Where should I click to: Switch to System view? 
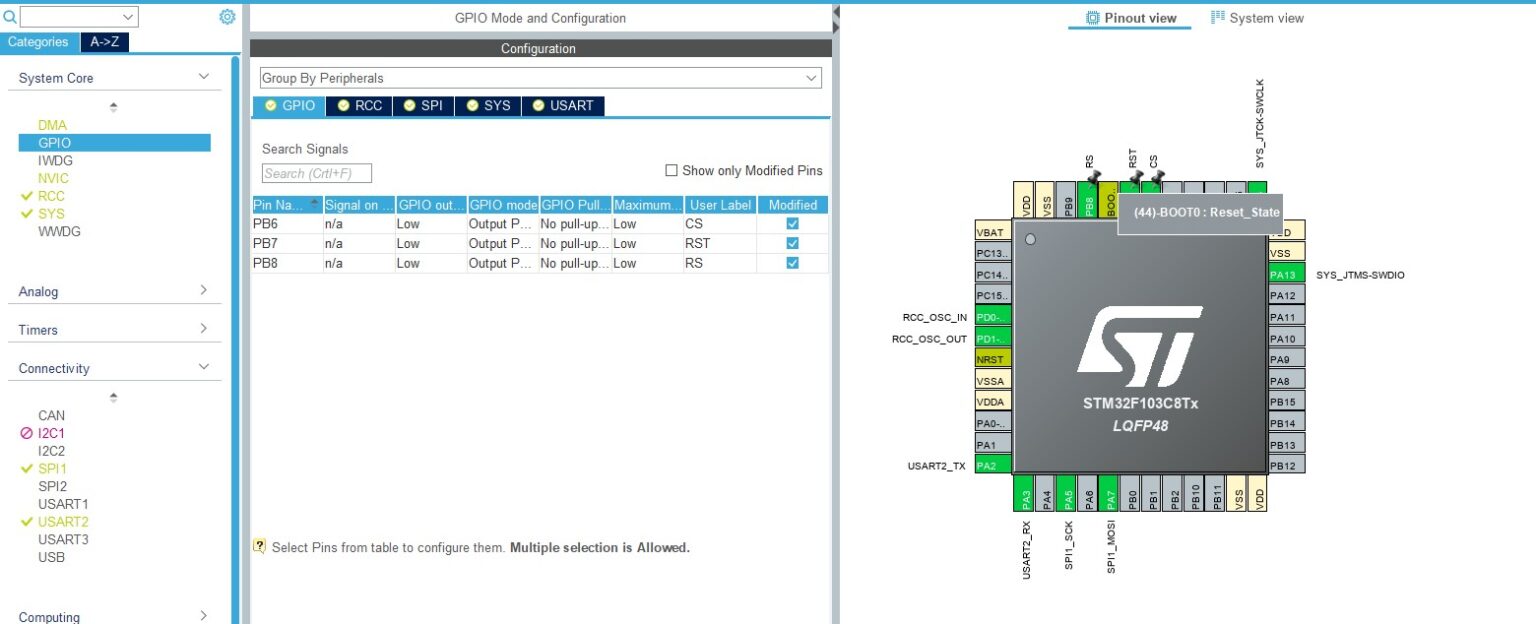[1257, 18]
